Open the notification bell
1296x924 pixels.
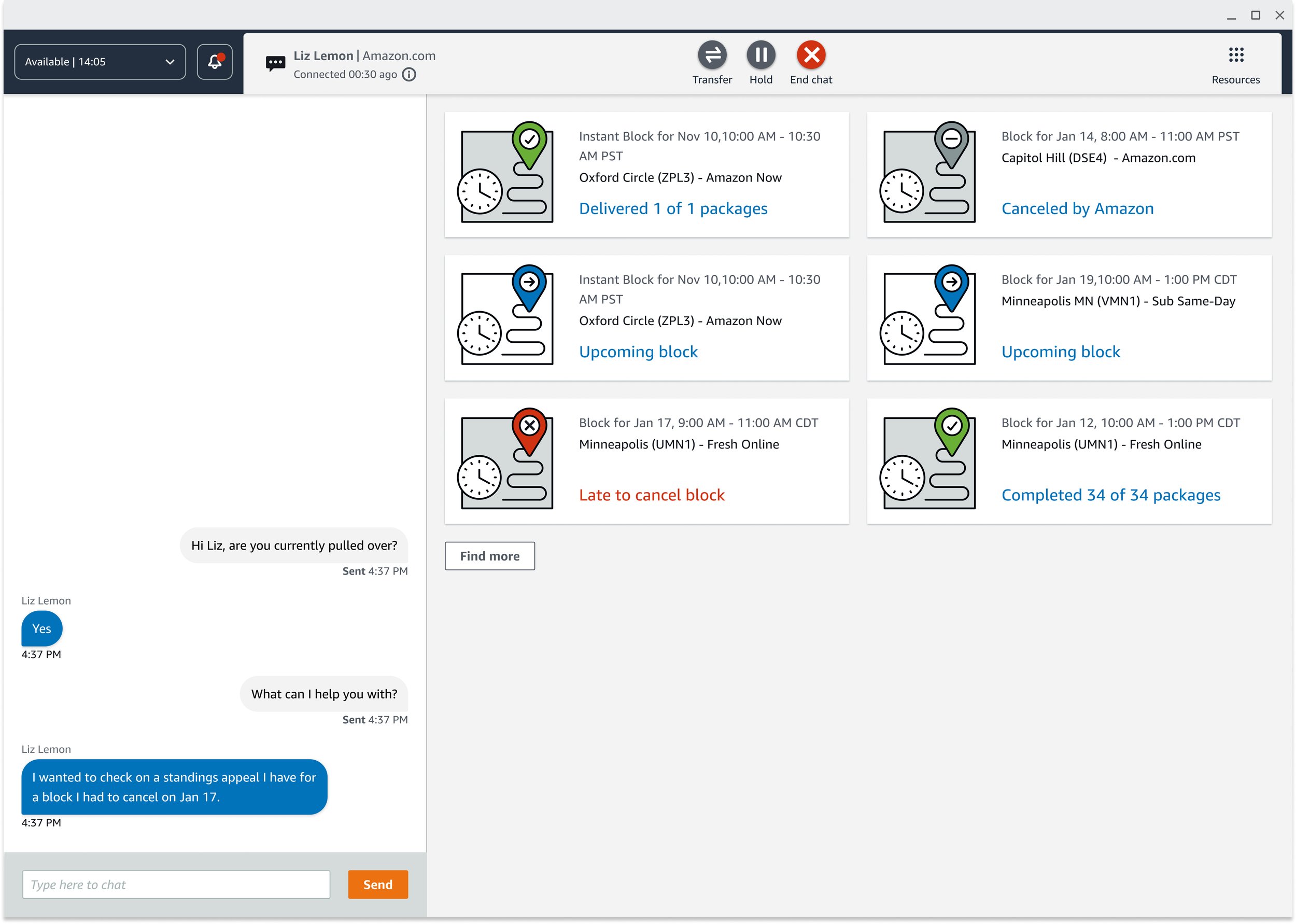click(215, 62)
